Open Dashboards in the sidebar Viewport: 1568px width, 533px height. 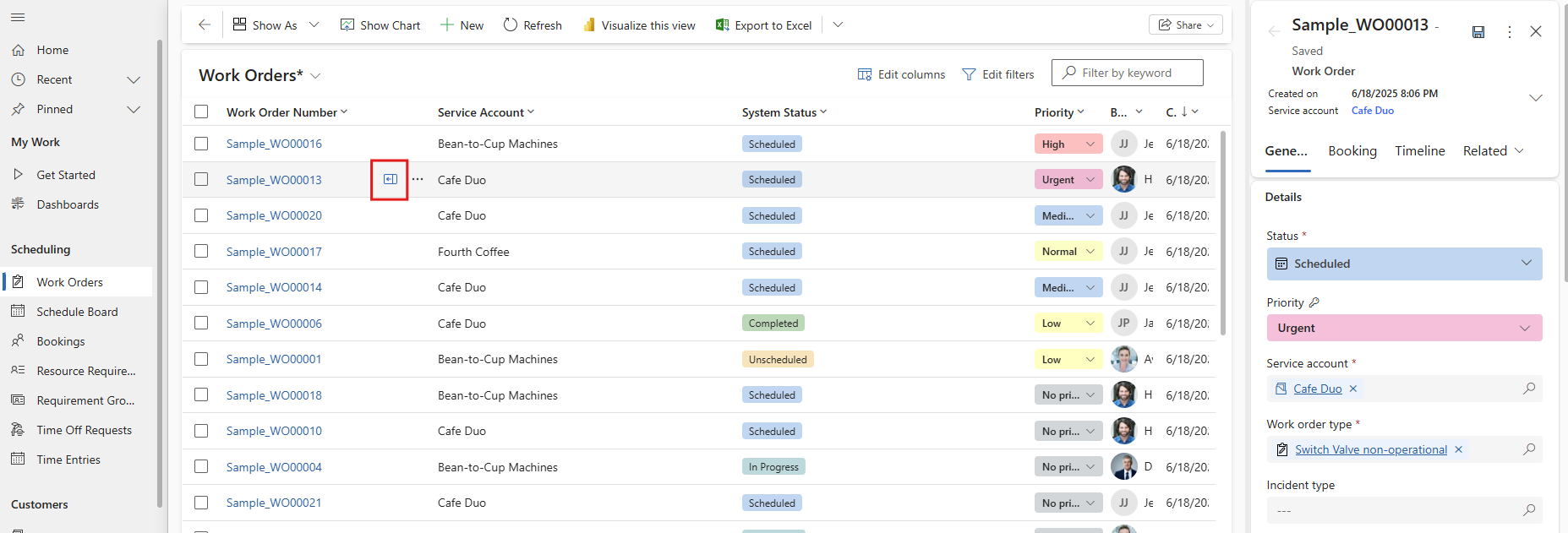68,204
